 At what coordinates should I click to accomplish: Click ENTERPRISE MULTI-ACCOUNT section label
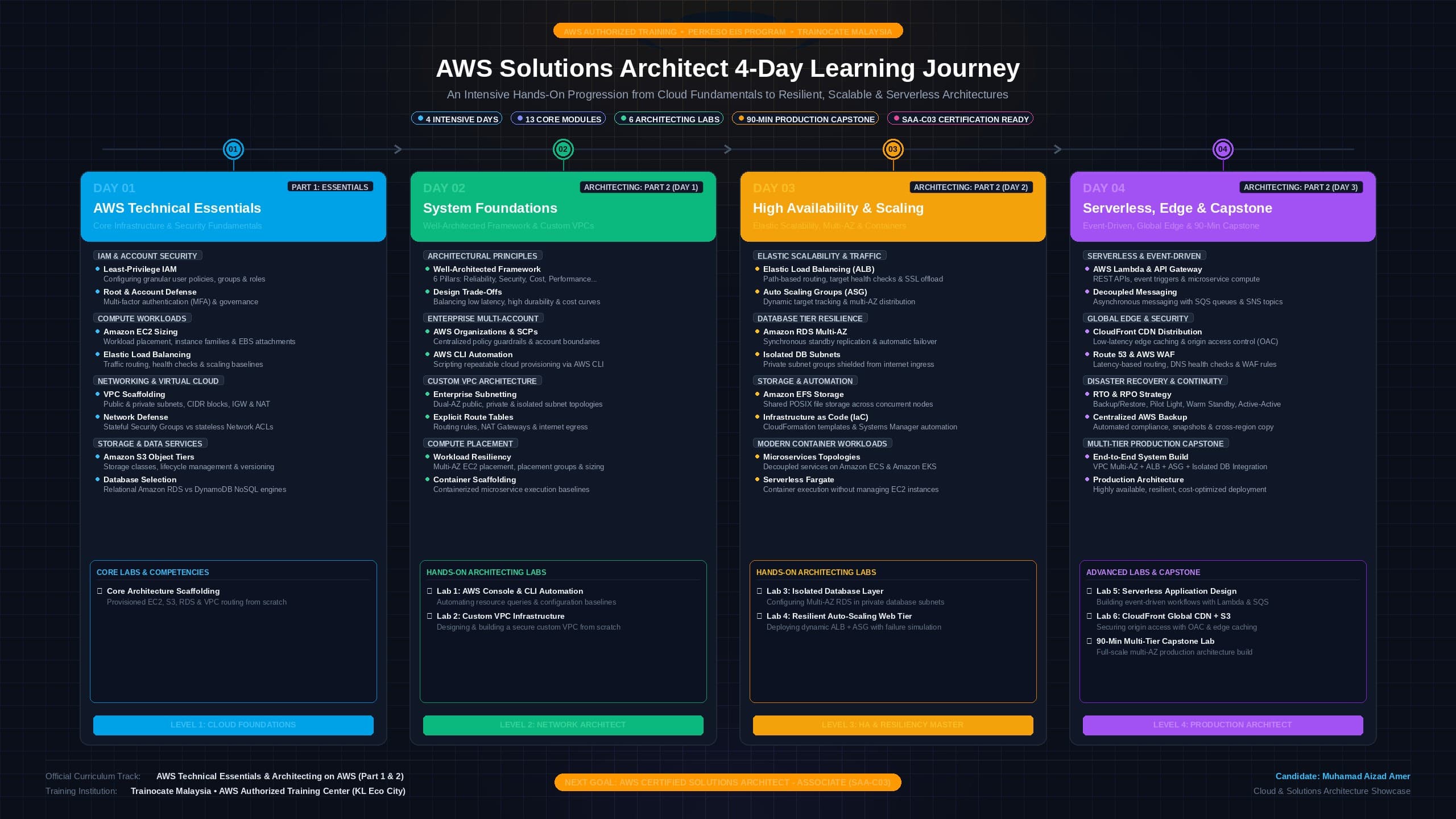click(x=483, y=318)
